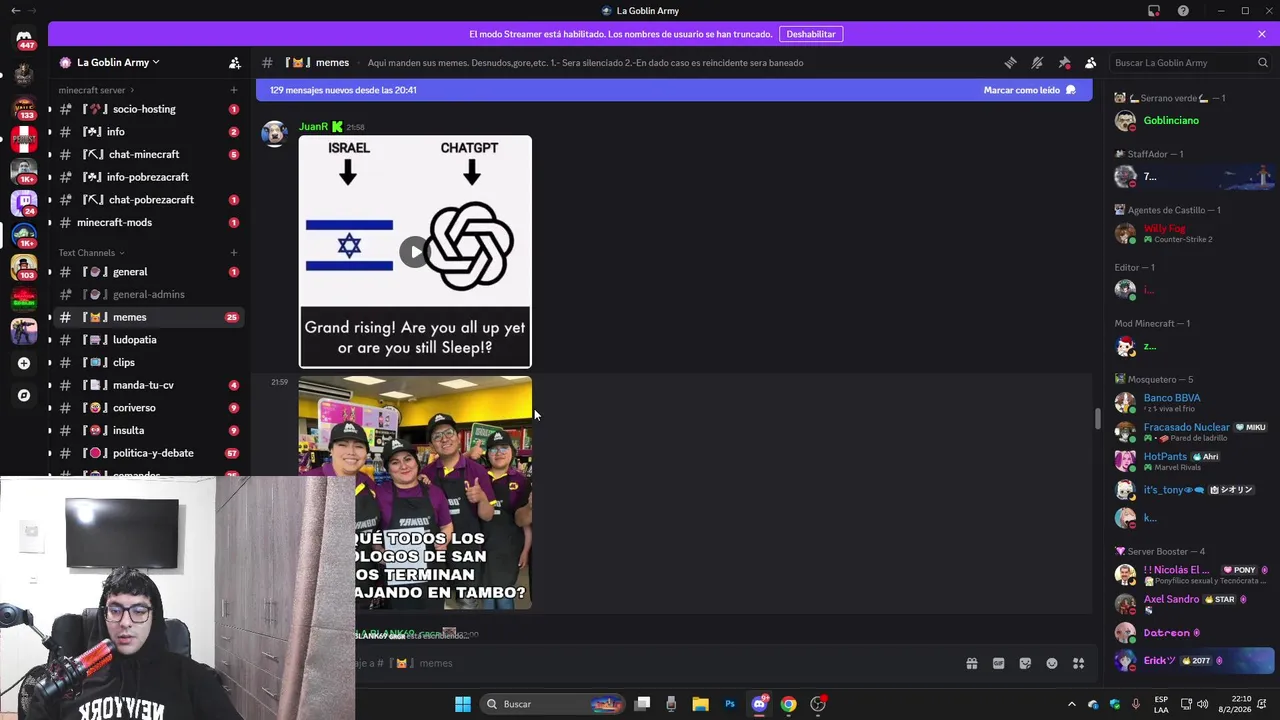Viewport: 1280px width, 720px height.
Task: Click Windows taskbar Buscar search box
Action: 552,704
